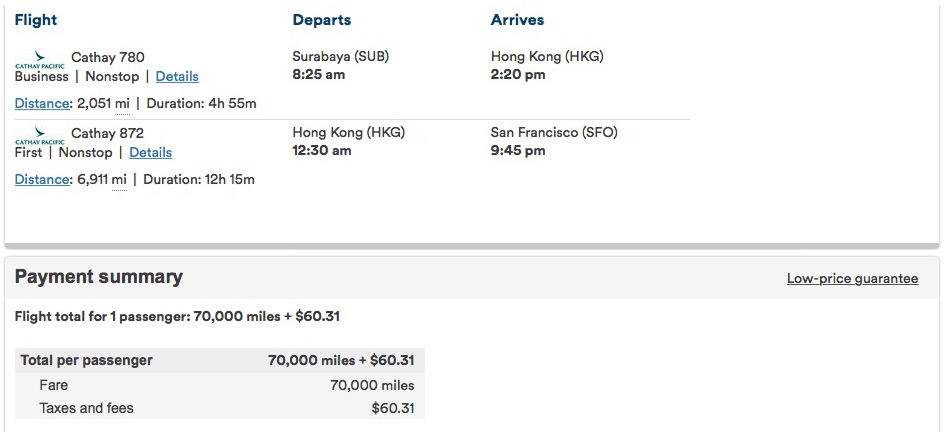Click the Taxes and fees $60.31 row
Viewport: 944px width, 439px height.
pos(220,408)
